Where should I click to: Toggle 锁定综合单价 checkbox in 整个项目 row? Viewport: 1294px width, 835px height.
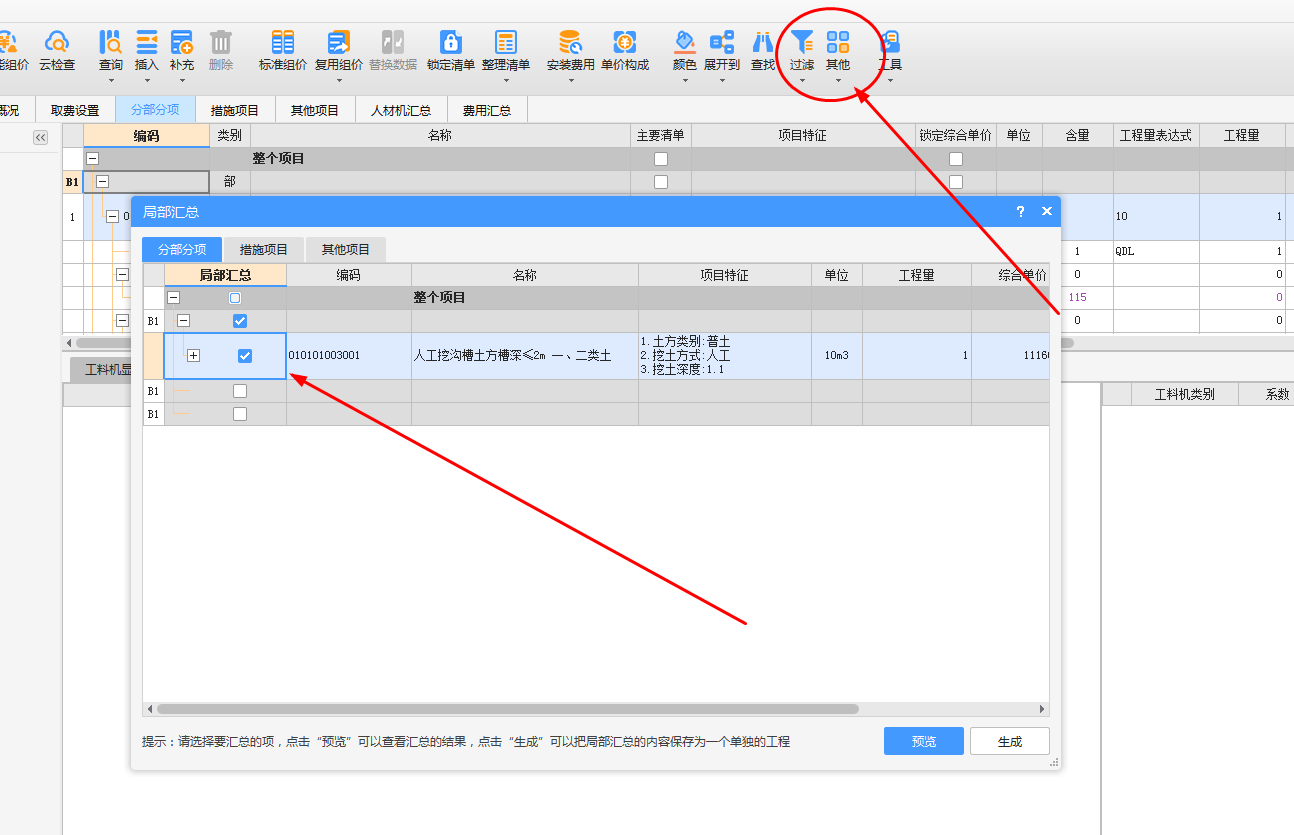pos(956,159)
